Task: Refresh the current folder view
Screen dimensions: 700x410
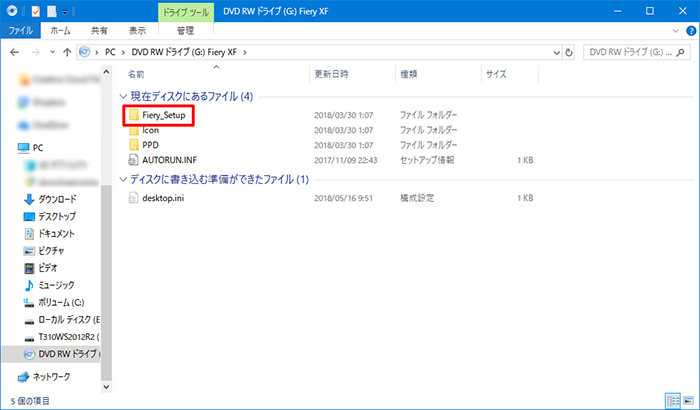Action: (569, 52)
